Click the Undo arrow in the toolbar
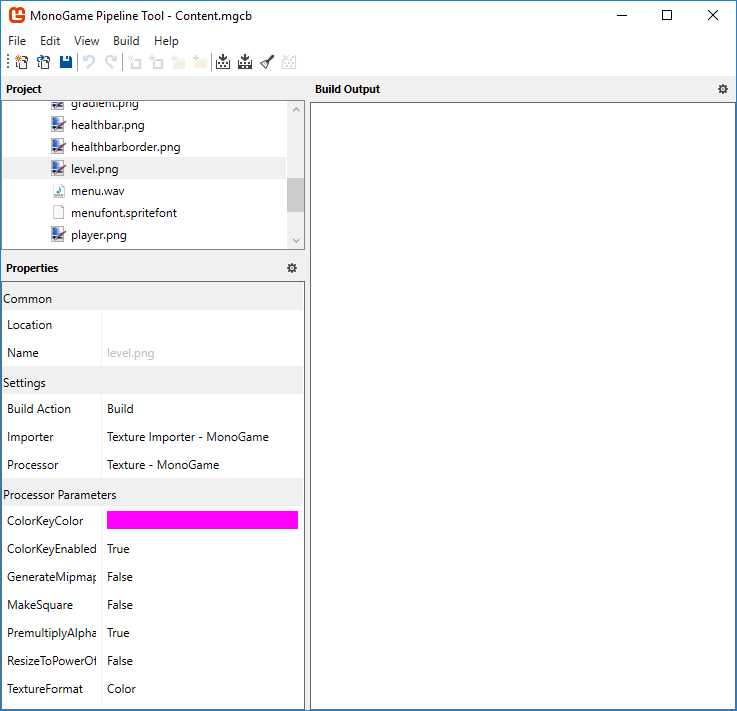The image size is (737, 711). pyautogui.click(x=89, y=62)
